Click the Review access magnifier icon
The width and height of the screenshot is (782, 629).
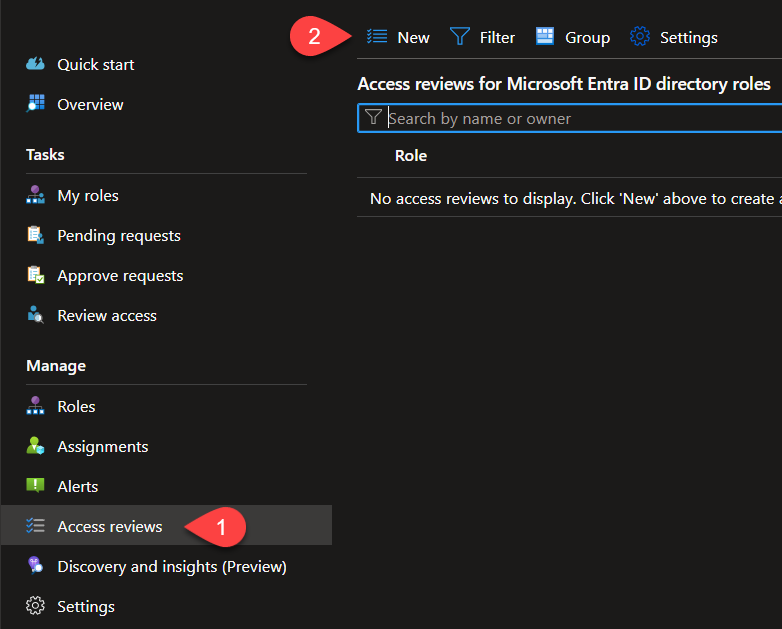tap(35, 315)
